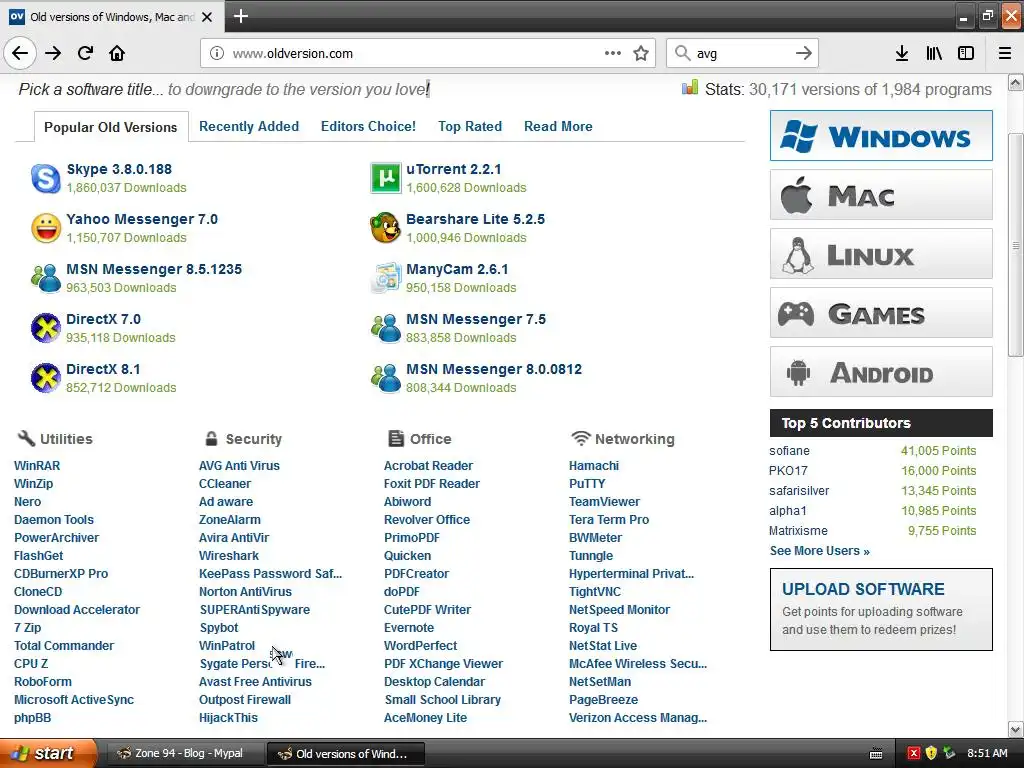This screenshot has height=768, width=1024.
Task: Open the Evernote link
Action: coord(409,628)
